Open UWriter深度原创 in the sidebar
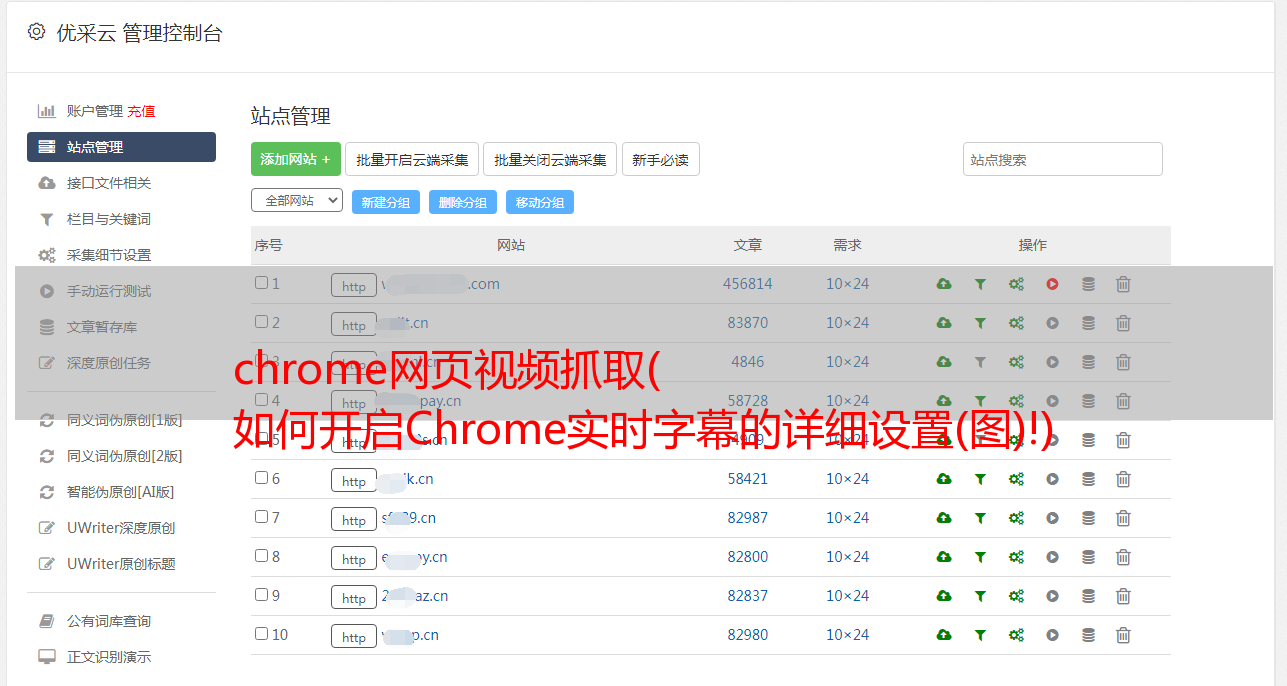Screen dimensions: 1287x686 [121, 528]
